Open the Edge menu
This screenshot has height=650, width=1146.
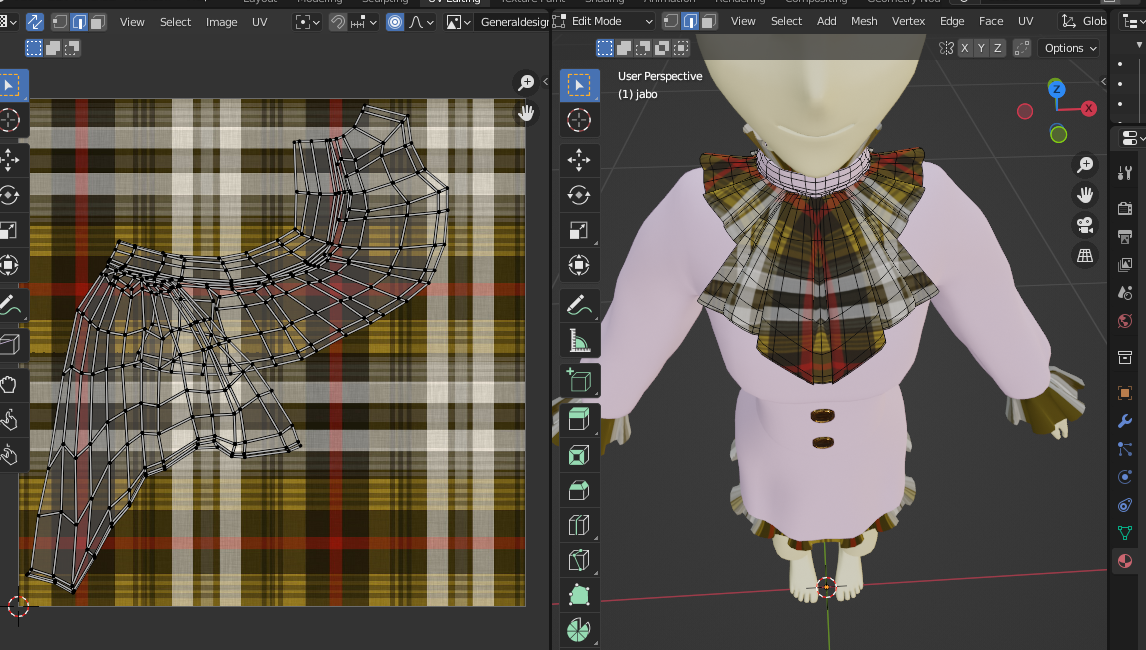point(952,21)
